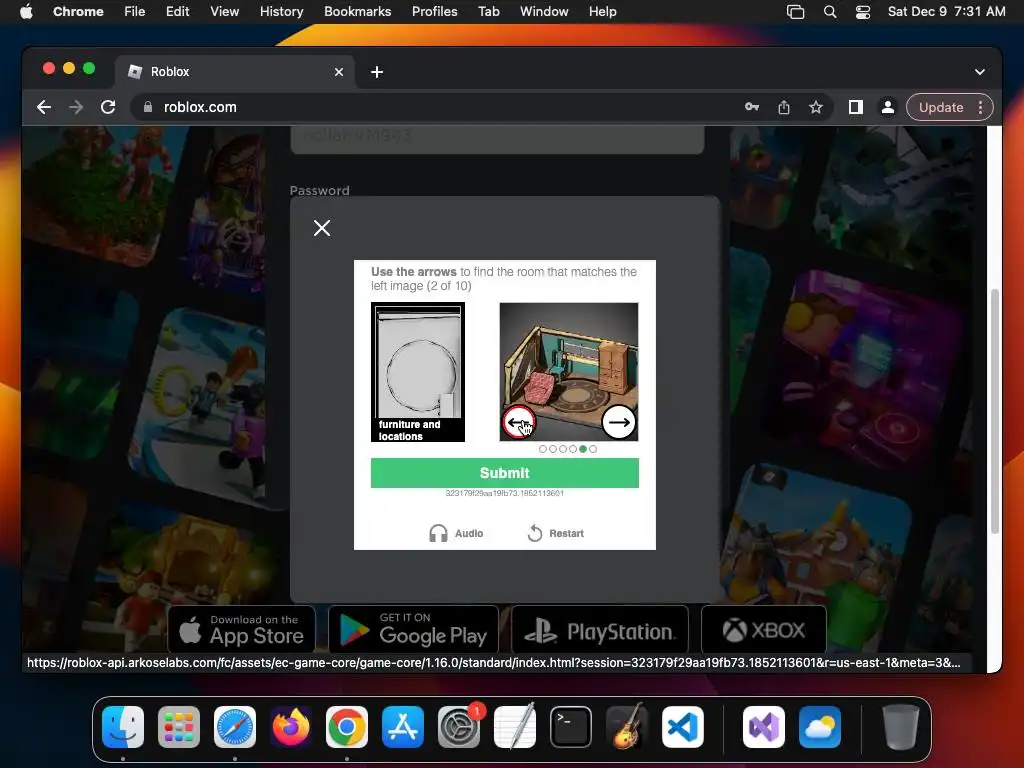This screenshot has width=1024, height=768.
Task: Close the captcha dialog with X
Action: click(321, 228)
